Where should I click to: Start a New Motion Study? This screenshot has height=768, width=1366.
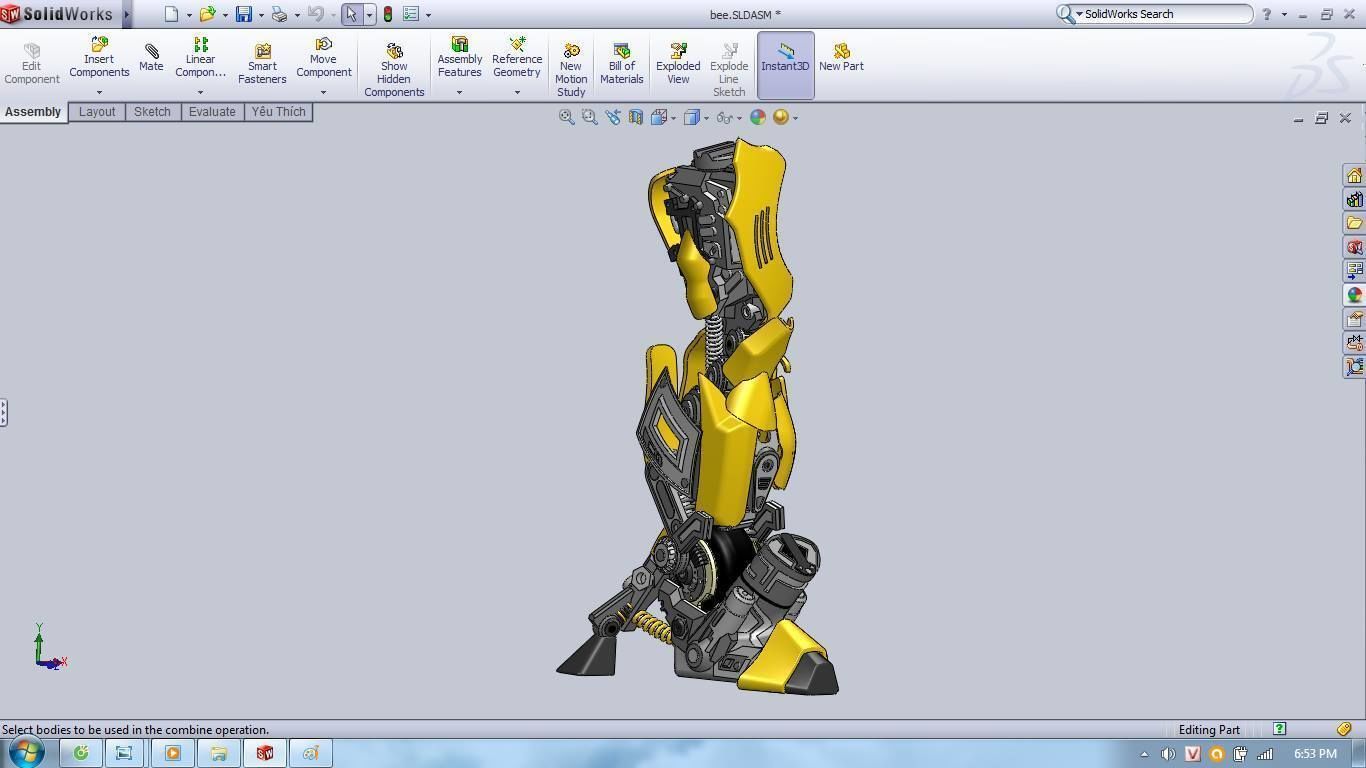coord(571,70)
